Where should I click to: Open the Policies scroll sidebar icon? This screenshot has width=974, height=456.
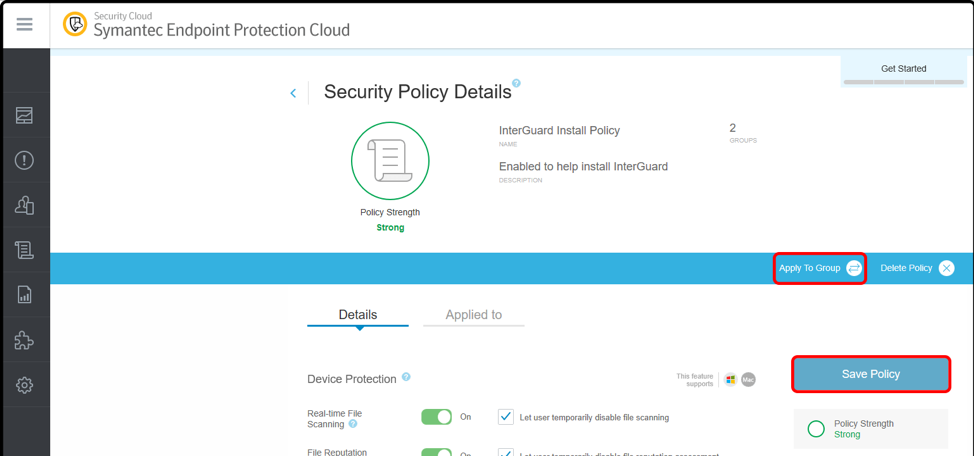(x=24, y=250)
